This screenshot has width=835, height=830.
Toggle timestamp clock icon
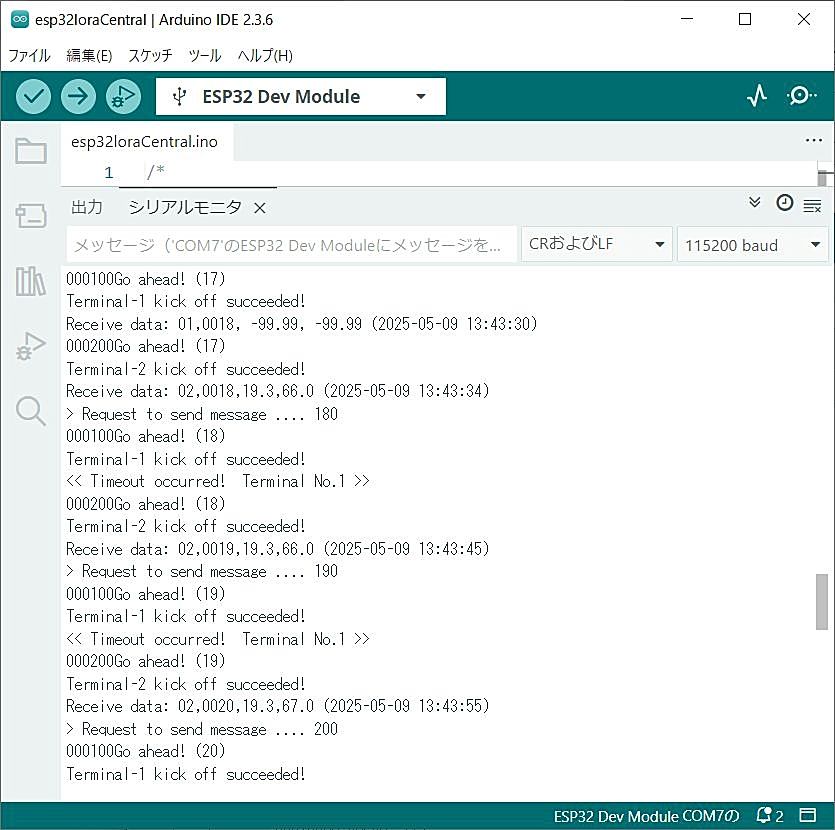click(x=784, y=203)
